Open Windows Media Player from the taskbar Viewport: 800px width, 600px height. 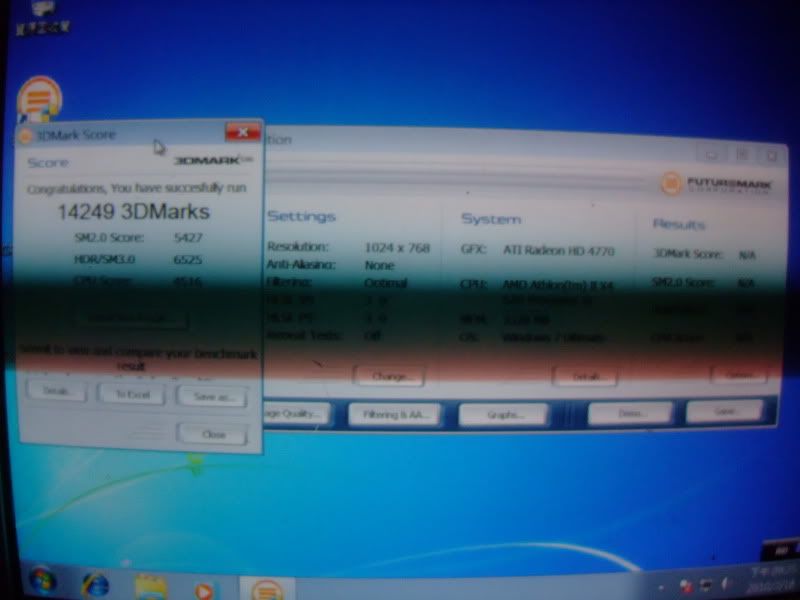point(204,591)
